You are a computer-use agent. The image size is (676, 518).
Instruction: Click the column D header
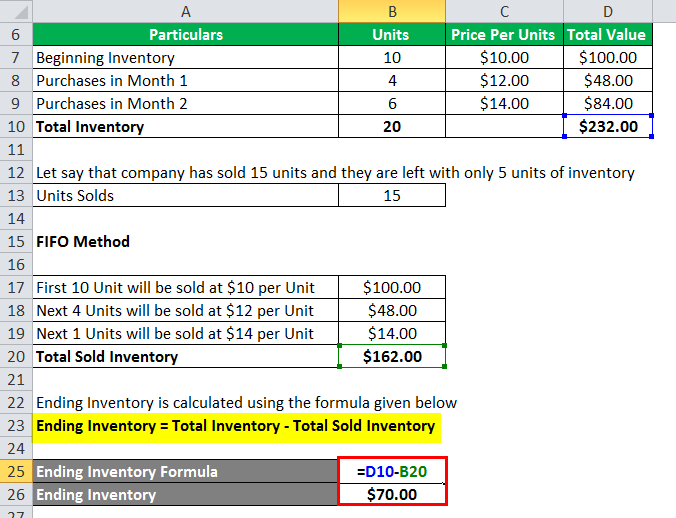pos(606,11)
